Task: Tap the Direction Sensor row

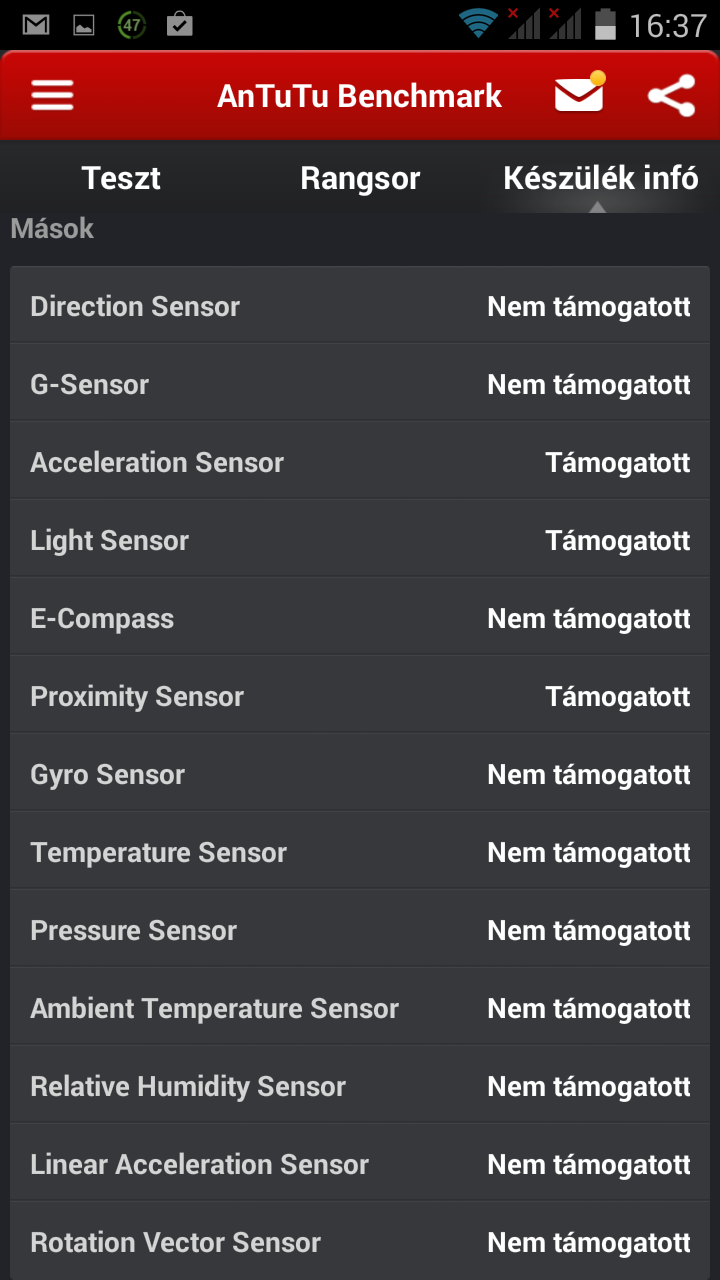Action: pos(360,306)
